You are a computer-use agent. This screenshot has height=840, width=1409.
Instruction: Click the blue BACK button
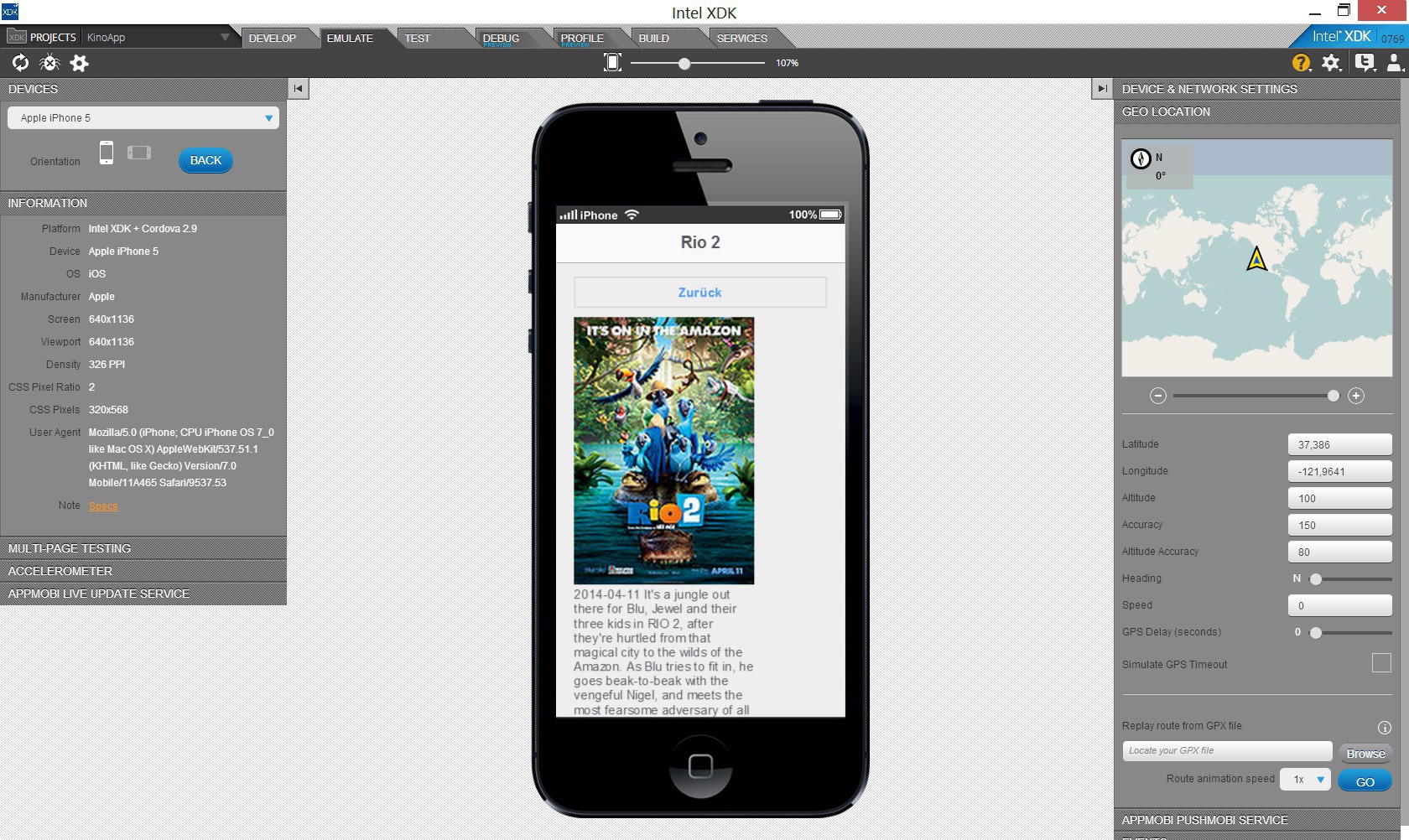click(205, 160)
